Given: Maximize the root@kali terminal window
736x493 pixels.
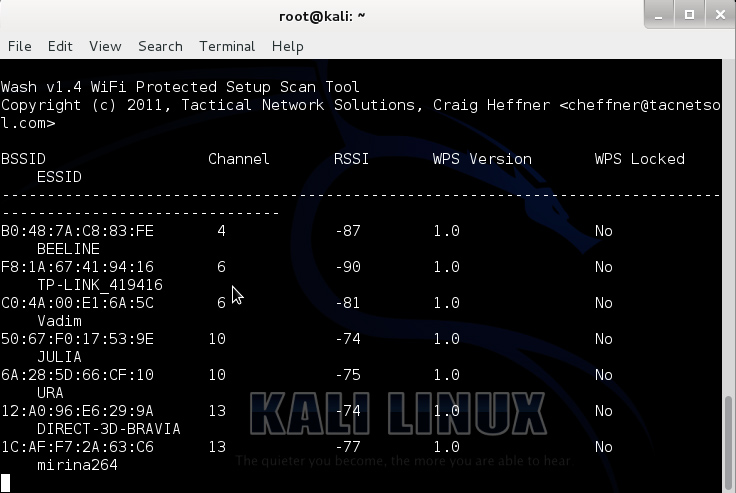Looking at the screenshot, I should [x=689, y=15].
